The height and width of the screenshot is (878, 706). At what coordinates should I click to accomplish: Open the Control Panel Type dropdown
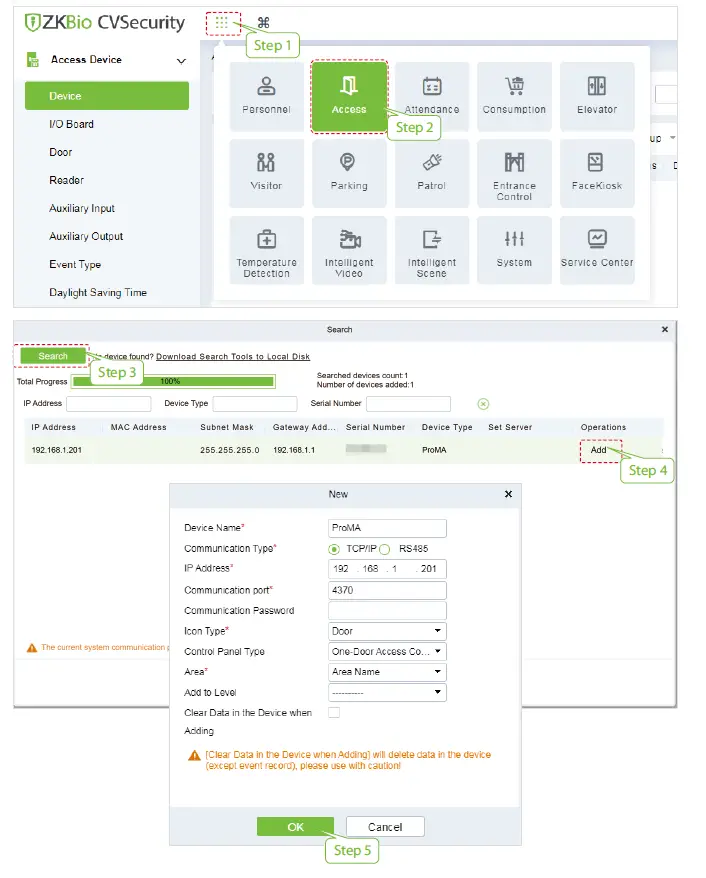coord(387,651)
